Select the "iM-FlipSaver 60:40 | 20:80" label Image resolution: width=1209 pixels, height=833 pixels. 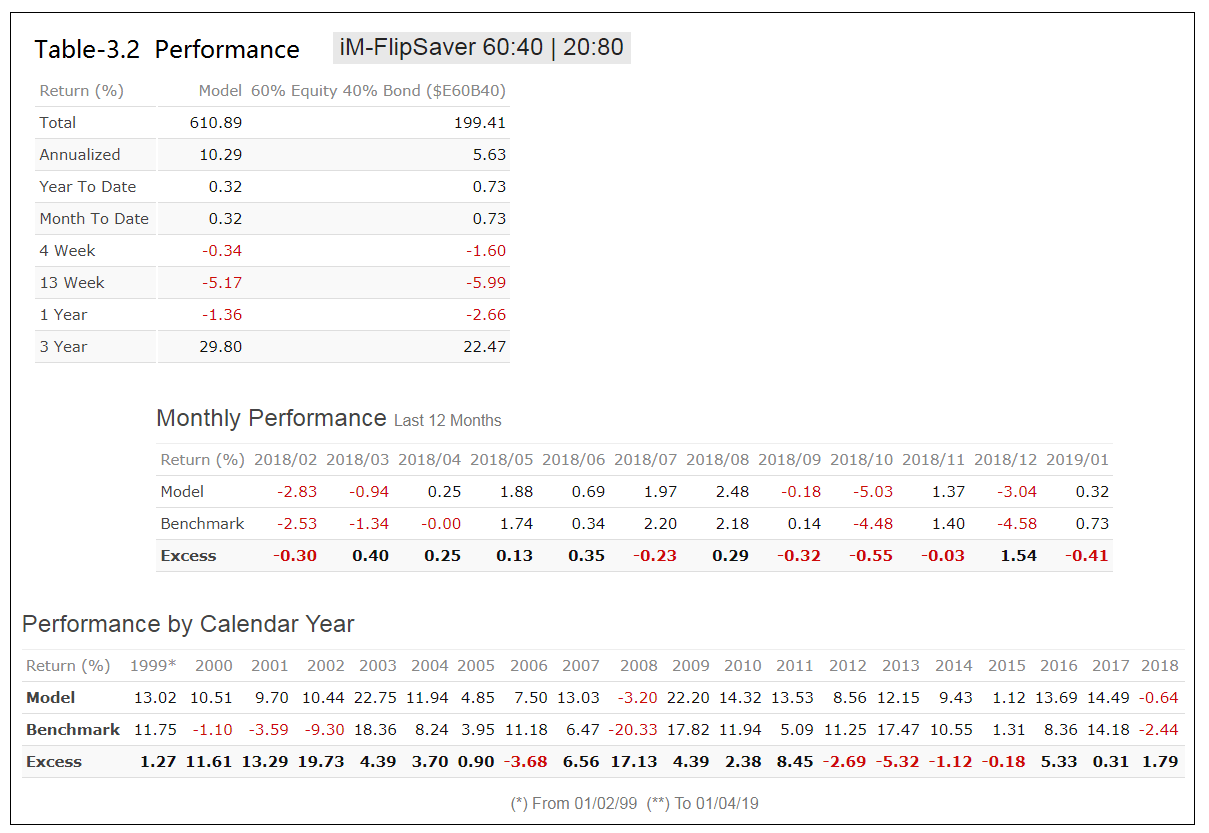[x=482, y=48]
